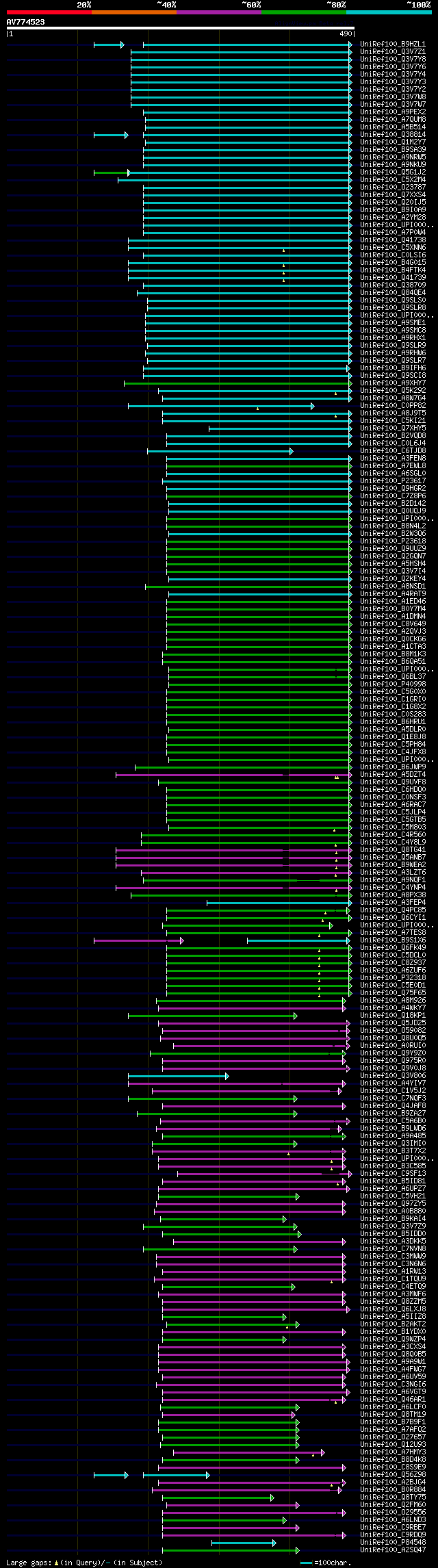
Task: Select the UniRef100_A9XHY7 label
Action: [393, 383]
